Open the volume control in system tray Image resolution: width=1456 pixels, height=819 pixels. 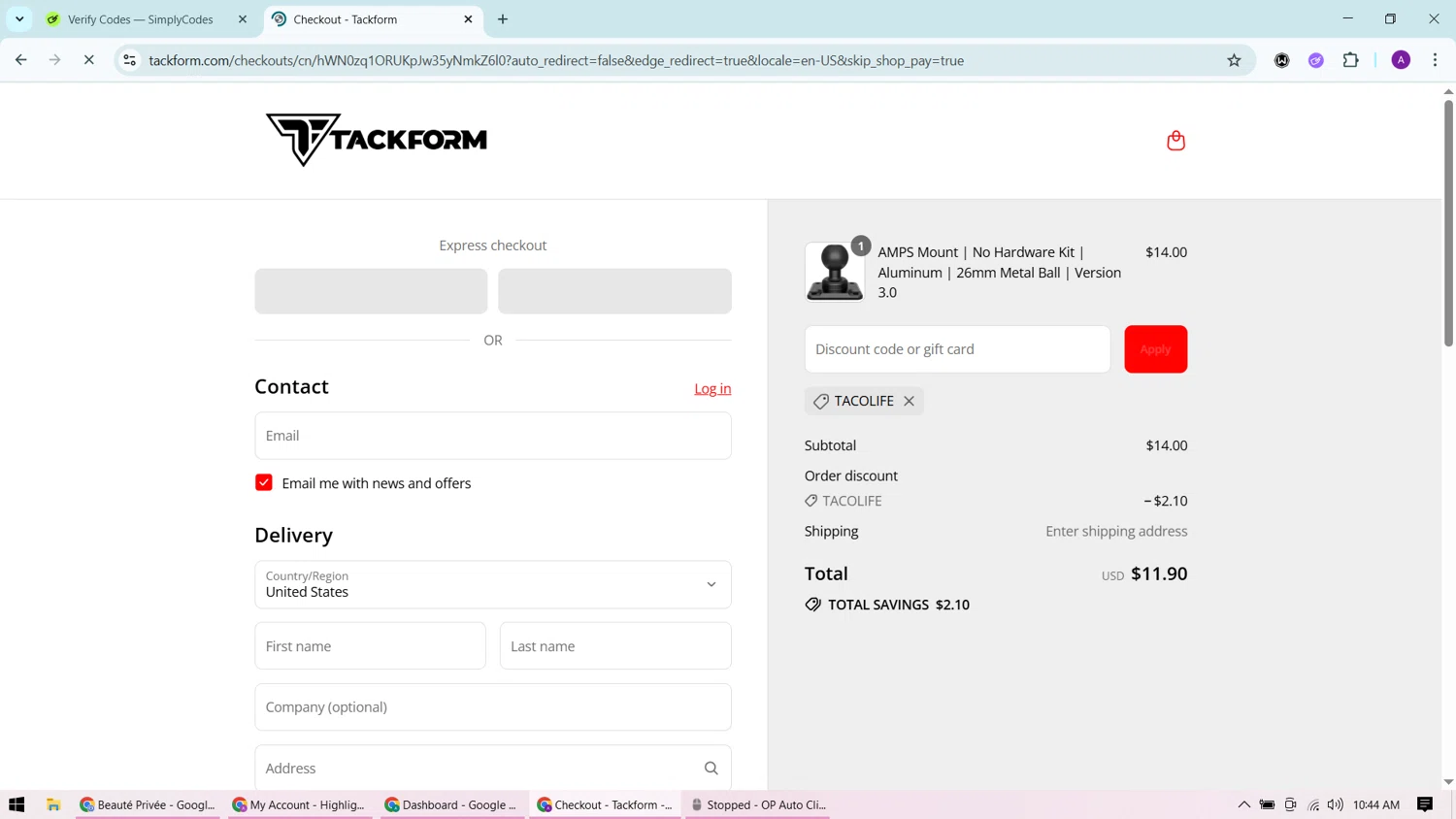pyautogui.click(x=1336, y=804)
